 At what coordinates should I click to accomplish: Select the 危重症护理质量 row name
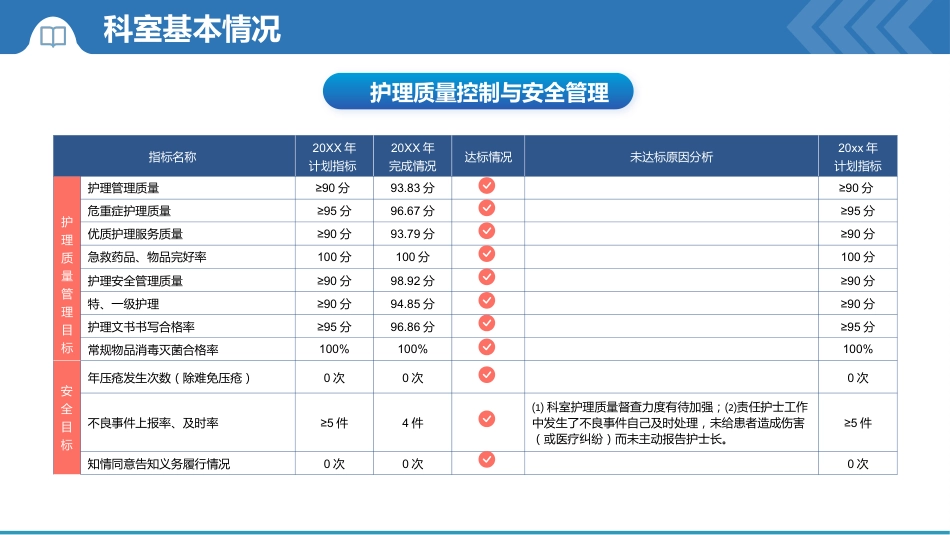point(129,211)
